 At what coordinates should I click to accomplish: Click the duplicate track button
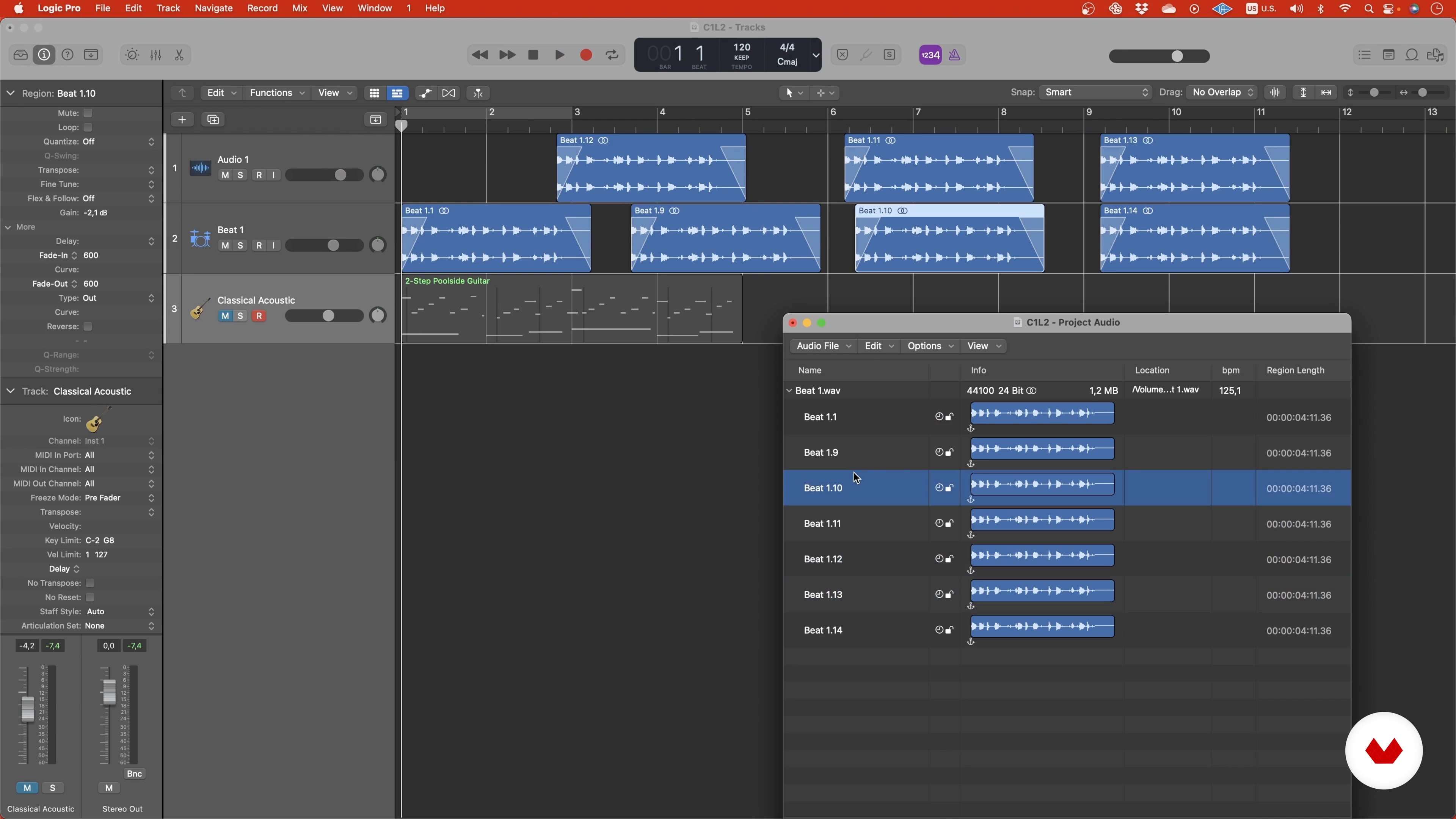pyautogui.click(x=213, y=119)
